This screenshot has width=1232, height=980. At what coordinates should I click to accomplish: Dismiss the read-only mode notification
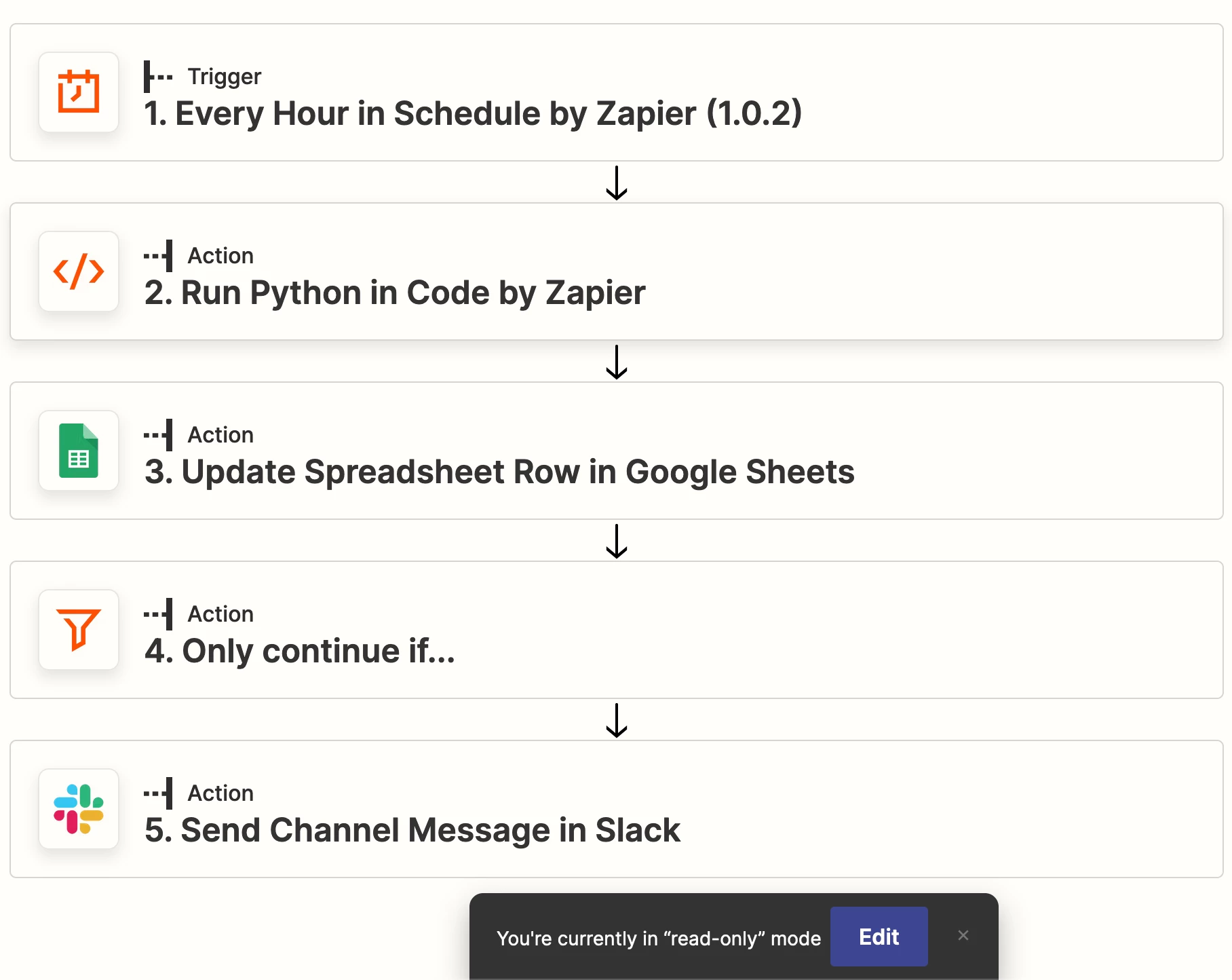963,936
